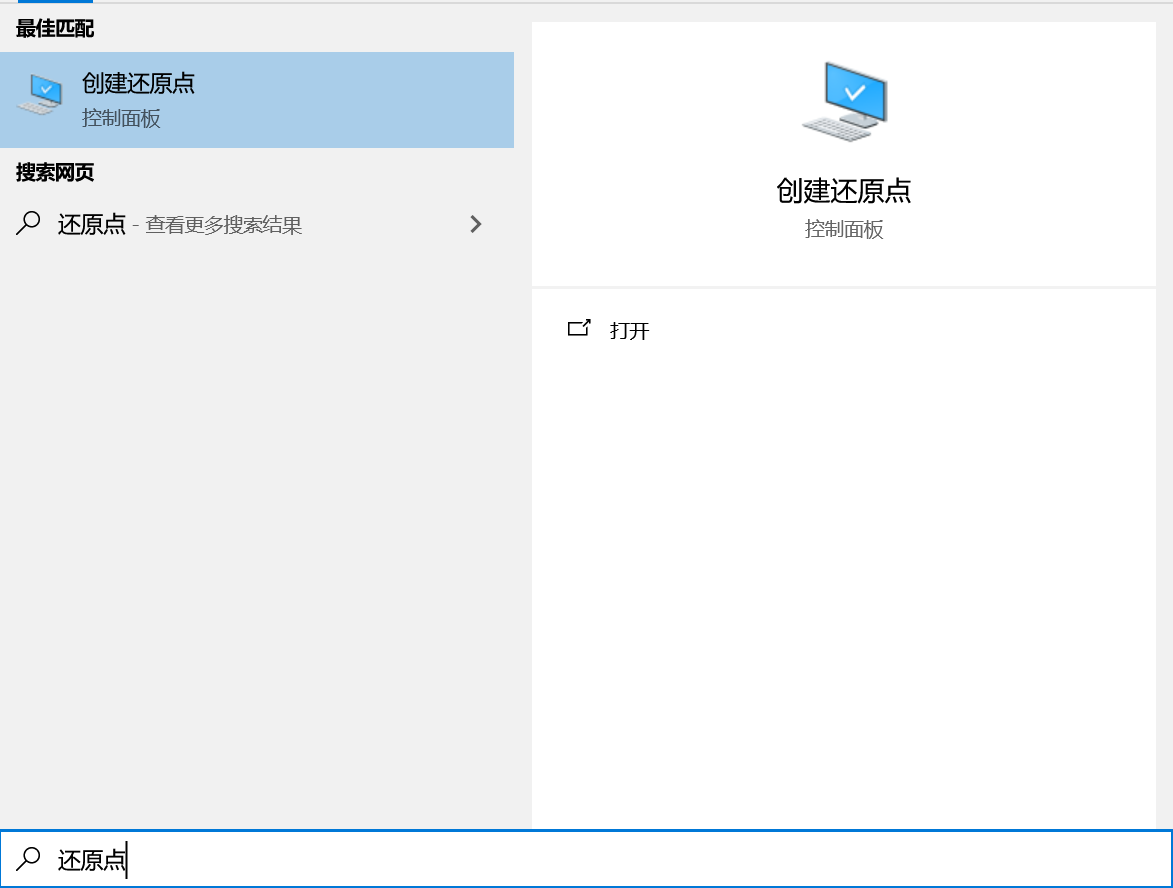1173x888 pixels.
Task: Click 控制面板 subtitle under best match
Action: [121, 118]
